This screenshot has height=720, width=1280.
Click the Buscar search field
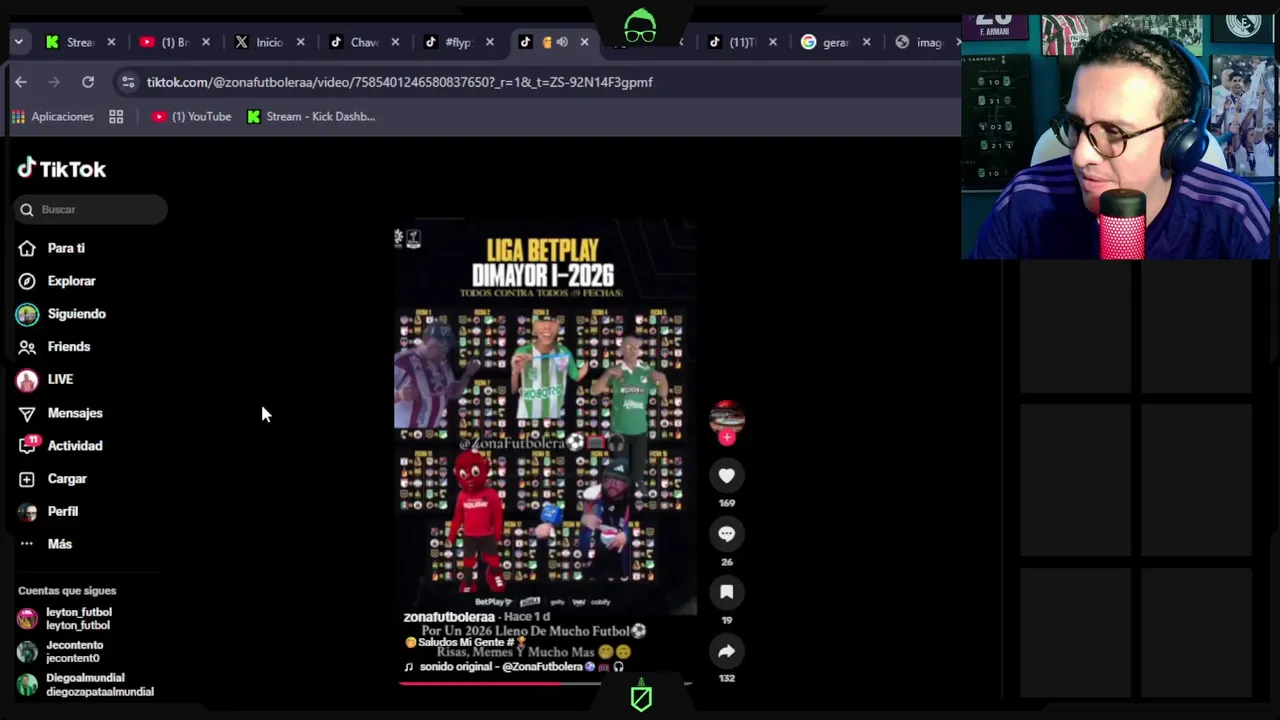click(x=91, y=209)
